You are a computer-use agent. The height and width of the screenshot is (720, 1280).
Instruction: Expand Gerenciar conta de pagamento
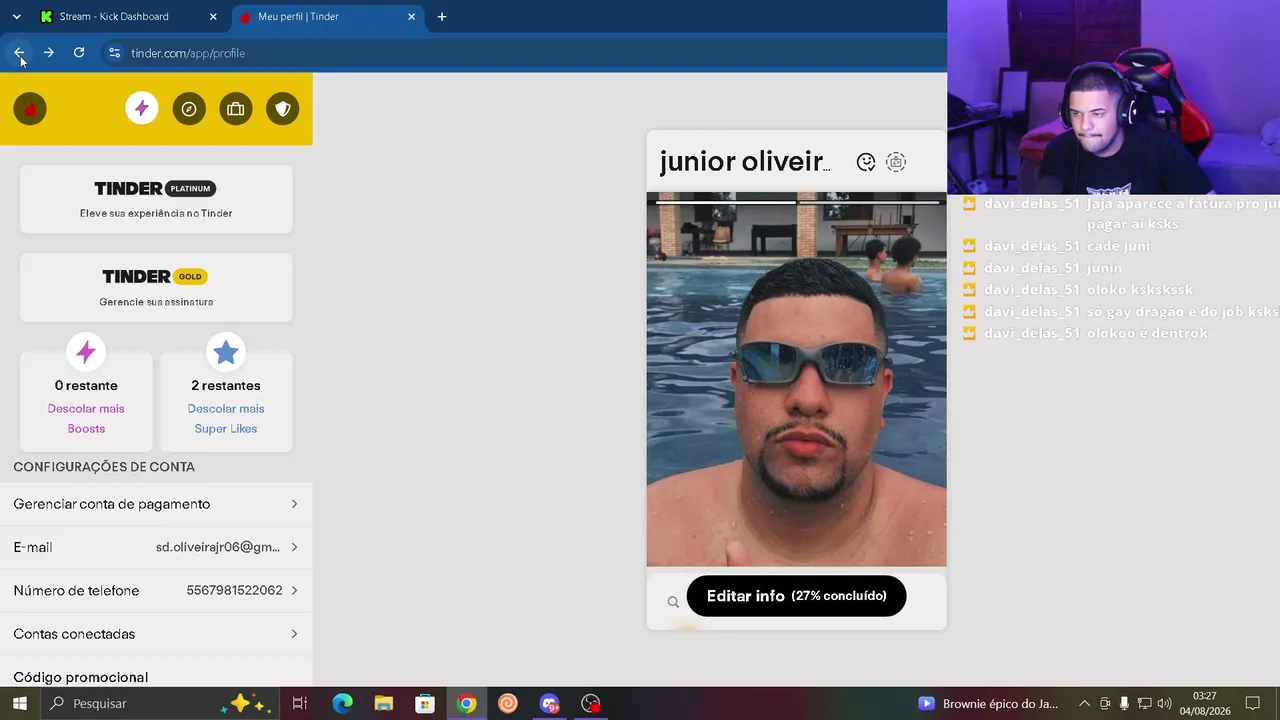tap(156, 504)
